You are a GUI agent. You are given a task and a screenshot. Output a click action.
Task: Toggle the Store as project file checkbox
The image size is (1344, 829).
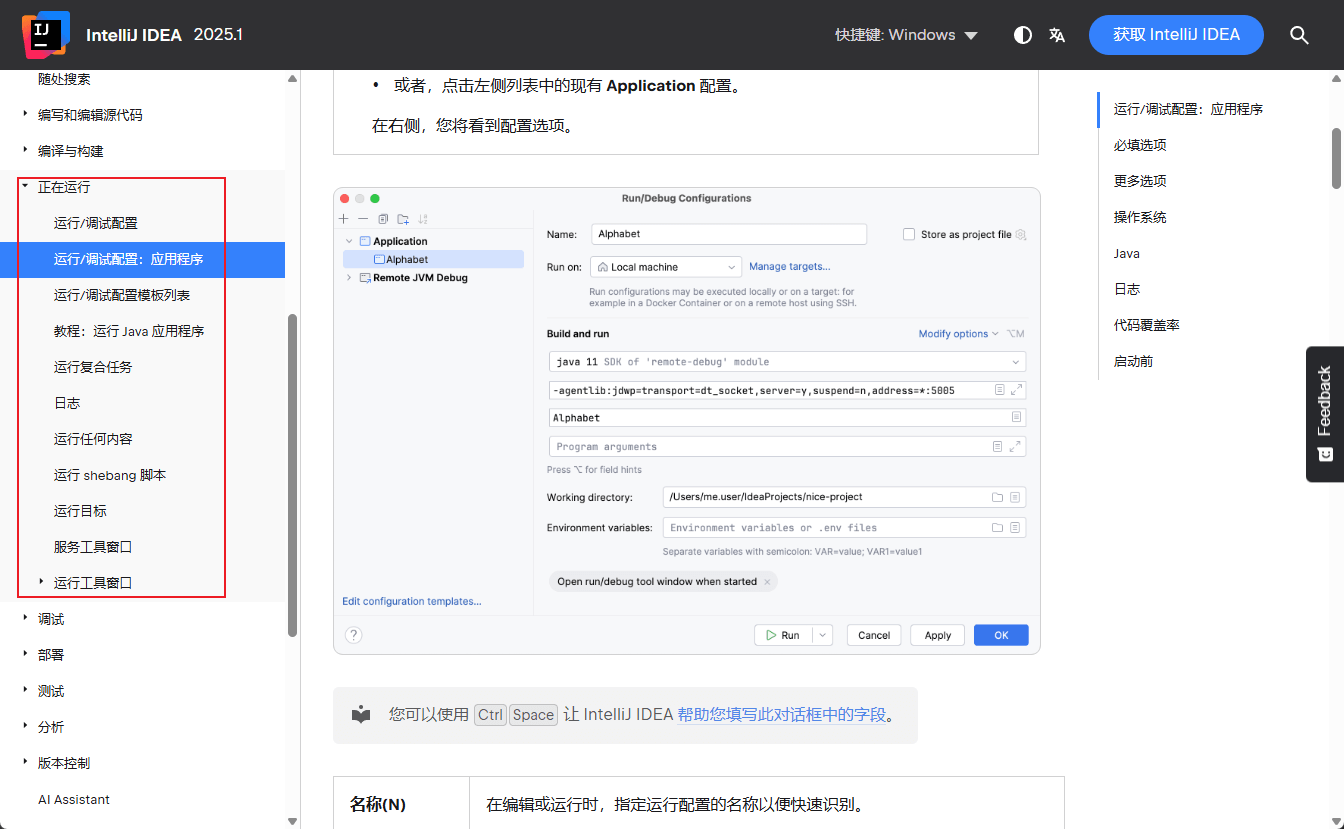(x=909, y=234)
